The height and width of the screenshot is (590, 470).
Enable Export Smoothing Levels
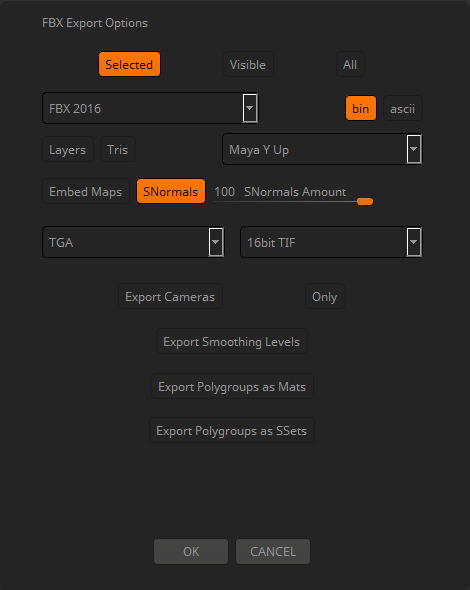[x=231, y=342]
